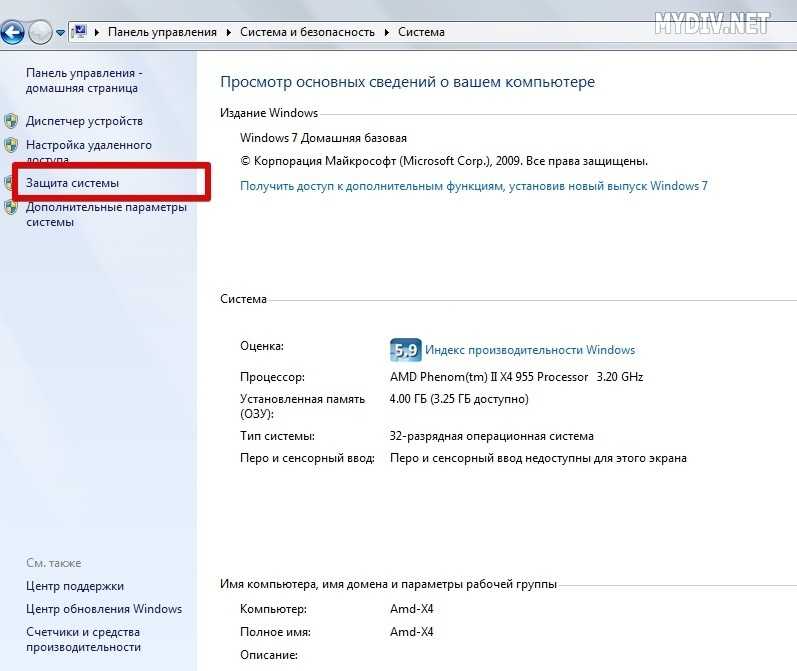Expand arrow after Система и безопасность

pyautogui.click(x=387, y=33)
